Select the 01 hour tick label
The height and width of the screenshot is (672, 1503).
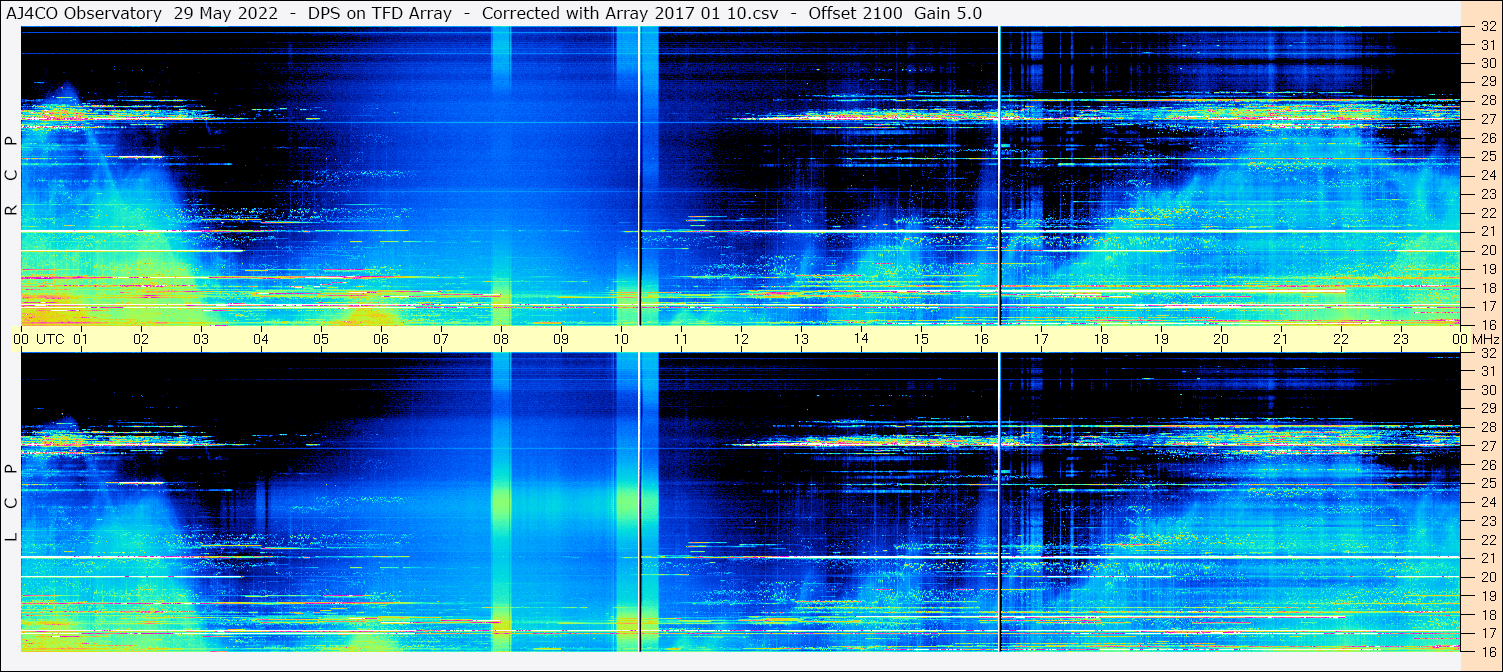point(81,339)
